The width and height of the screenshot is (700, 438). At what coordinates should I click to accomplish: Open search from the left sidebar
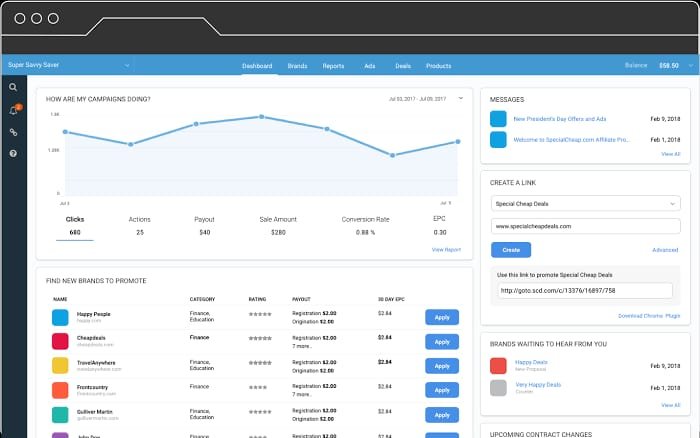(13, 88)
